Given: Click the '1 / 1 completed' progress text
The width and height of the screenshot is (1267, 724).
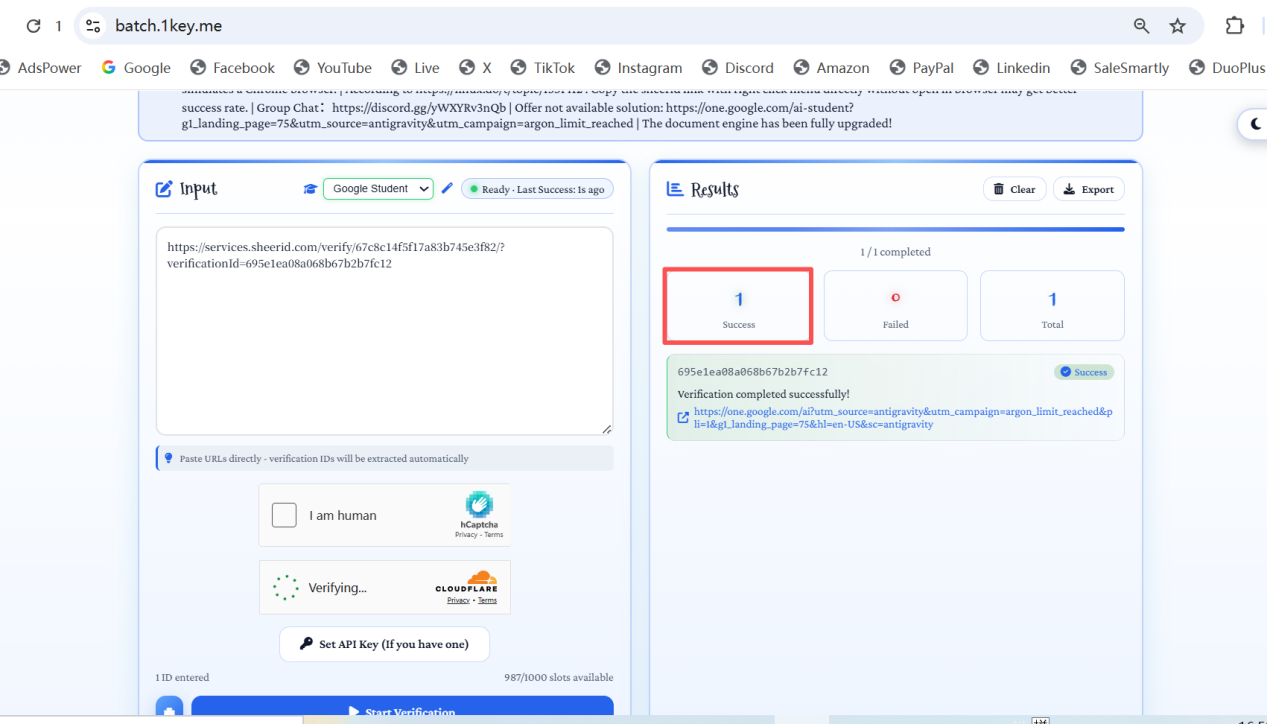Looking at the screenshot, I should [896, 252].
